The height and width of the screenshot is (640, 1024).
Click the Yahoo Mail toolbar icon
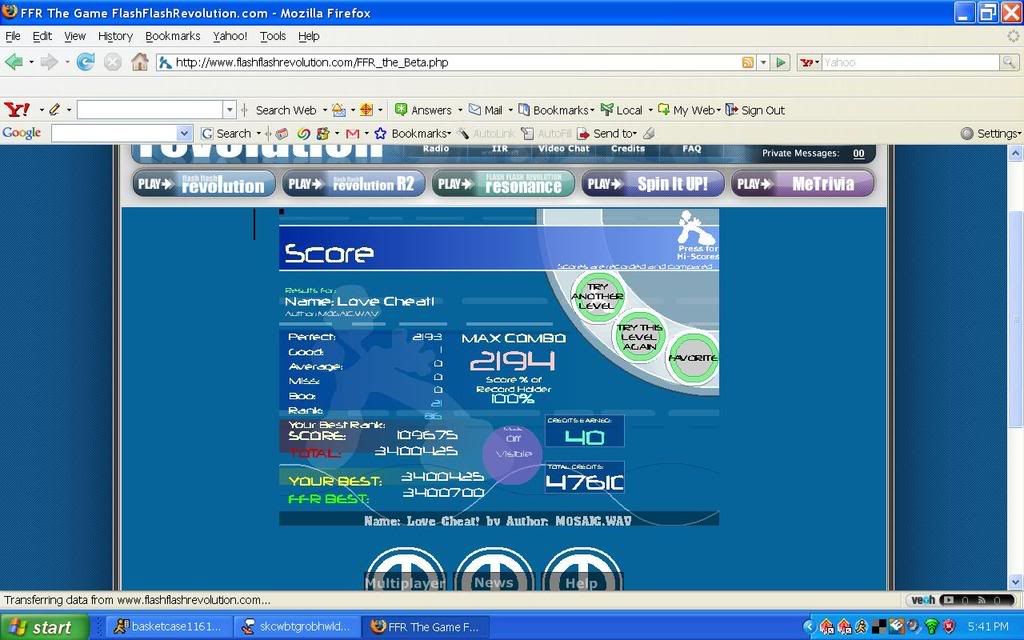(486, 110)
